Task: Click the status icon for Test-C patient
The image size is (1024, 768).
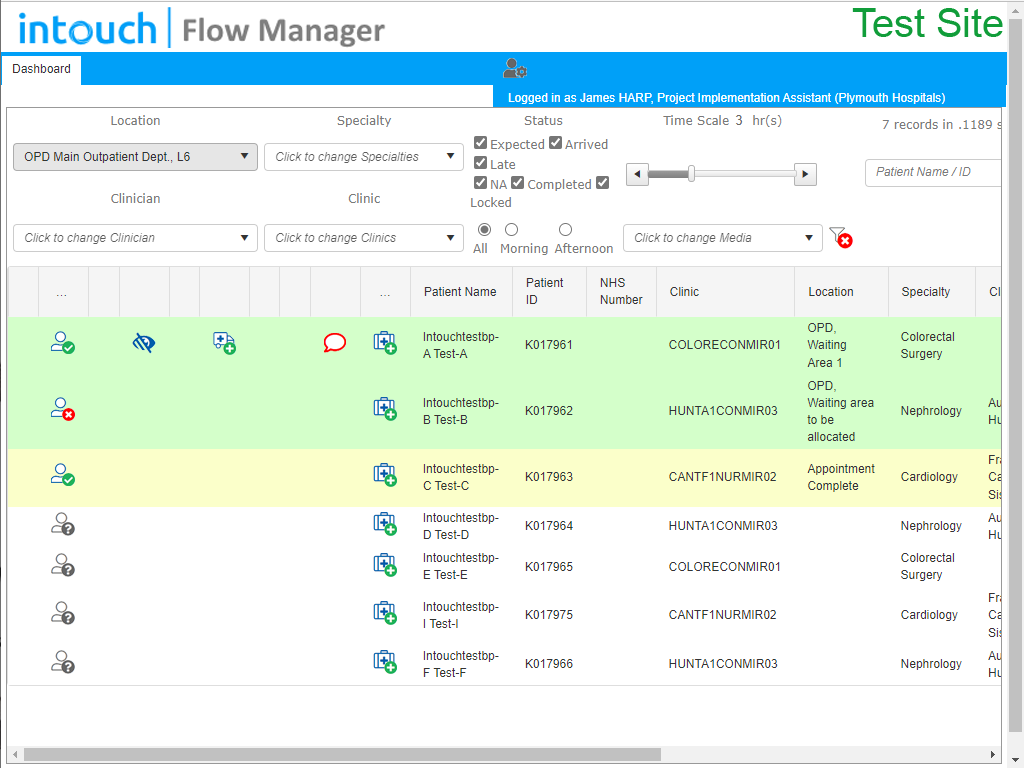Action: [x=63, y=475]
